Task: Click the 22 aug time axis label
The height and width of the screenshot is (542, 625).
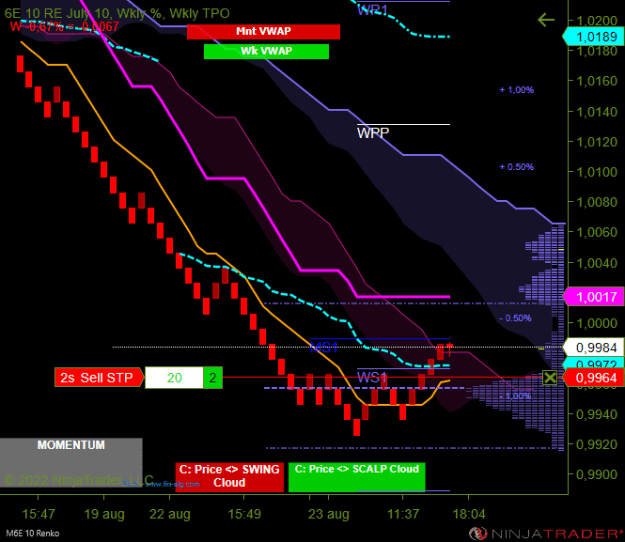Action: [x=170, y=514]
